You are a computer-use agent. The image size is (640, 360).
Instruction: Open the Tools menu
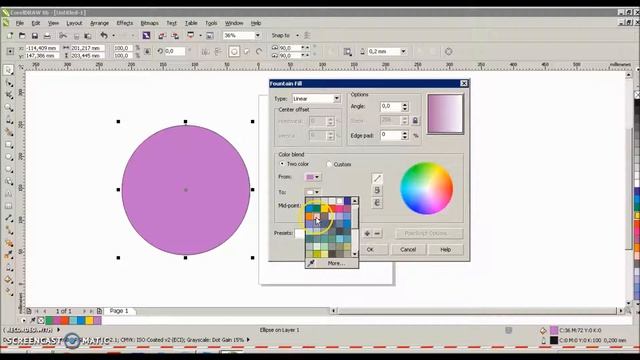[211, 23]
